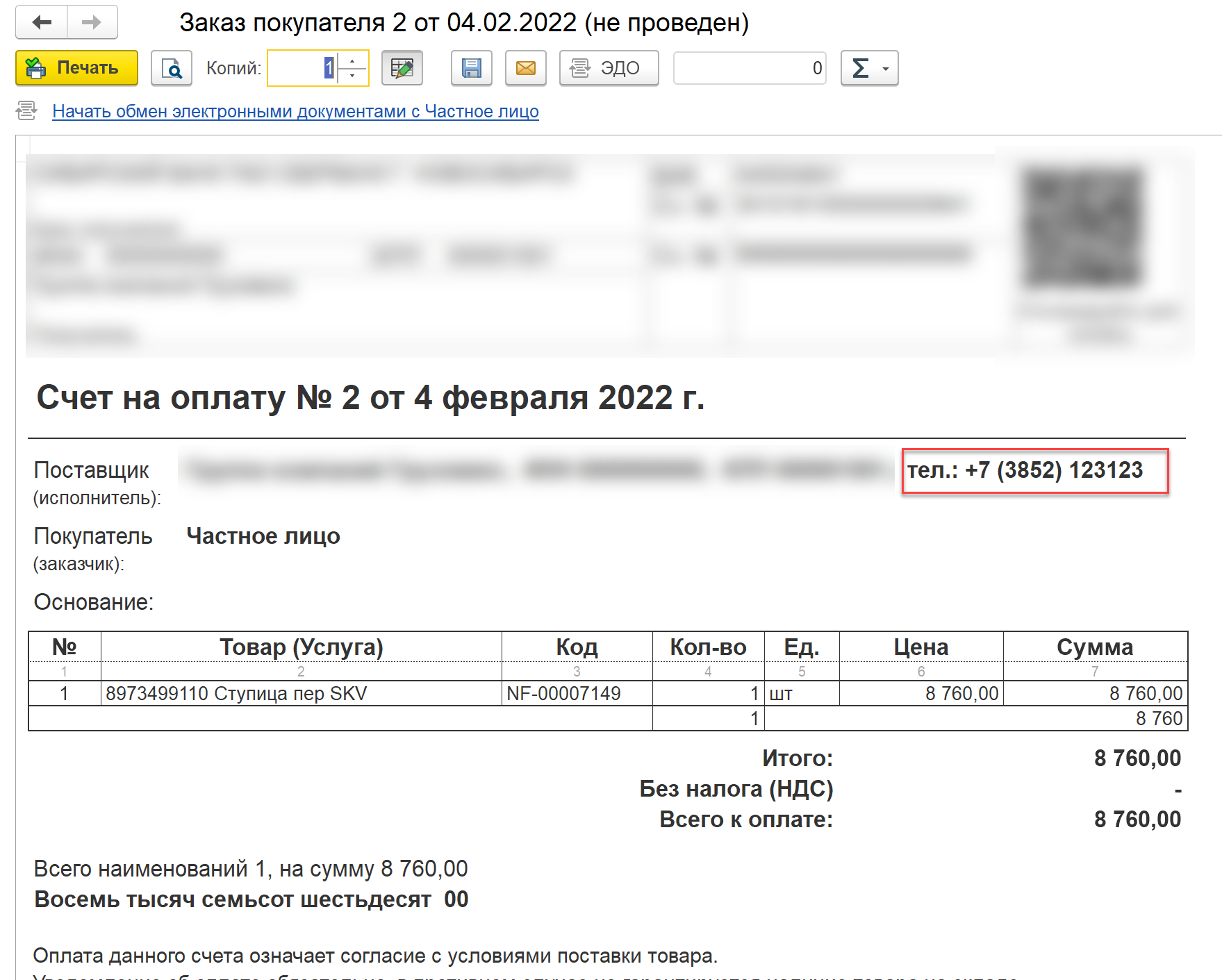This screenshot has height=980, width=1222.
Task: Open the ЭДО button
Action: [x=609, y=68]
